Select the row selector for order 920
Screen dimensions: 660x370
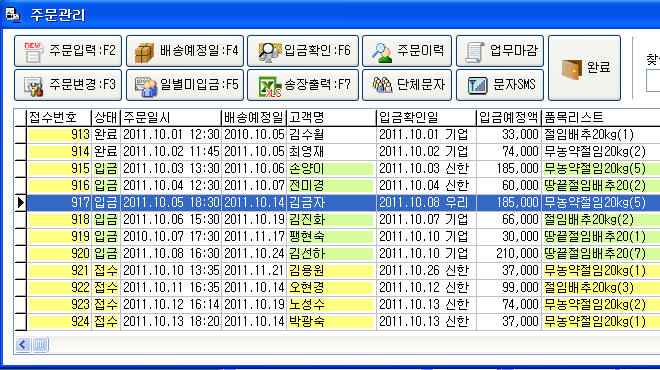pos(20,253)
